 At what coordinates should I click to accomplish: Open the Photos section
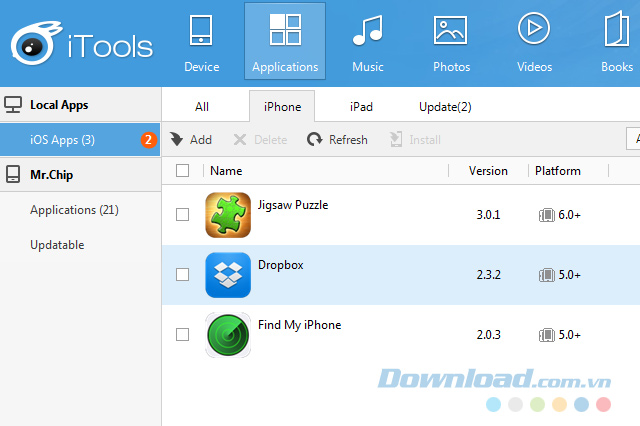point(450,42)
